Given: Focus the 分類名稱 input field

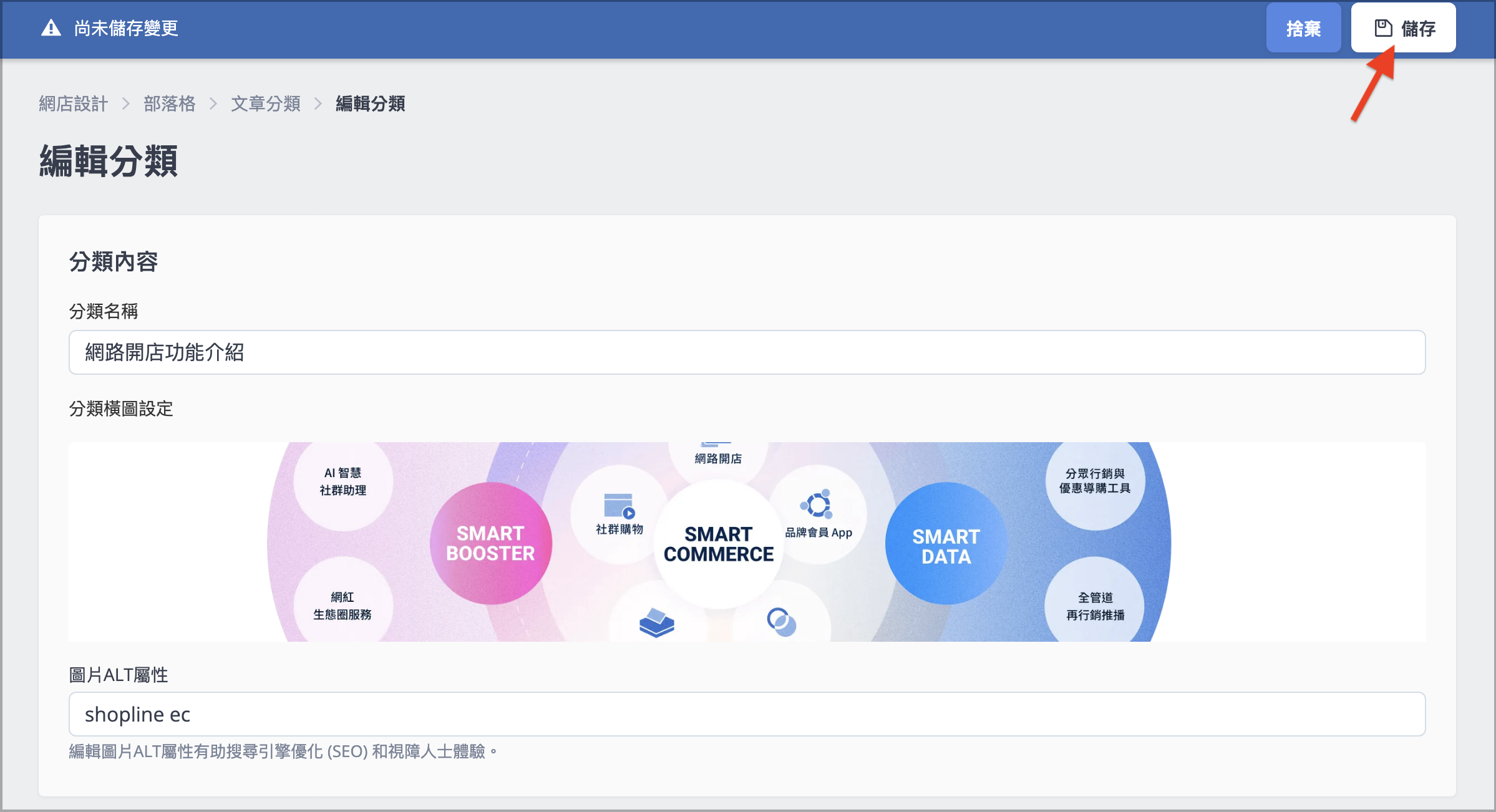Looking at the screenshot, I should pyautogui.click(x=747, y=352).
